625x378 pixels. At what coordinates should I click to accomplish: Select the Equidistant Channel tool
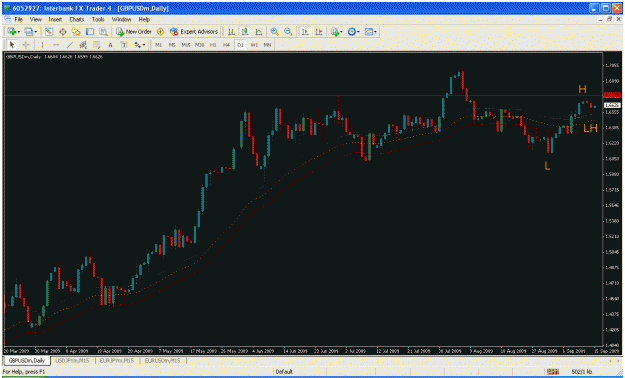click(x=83, y=45)
